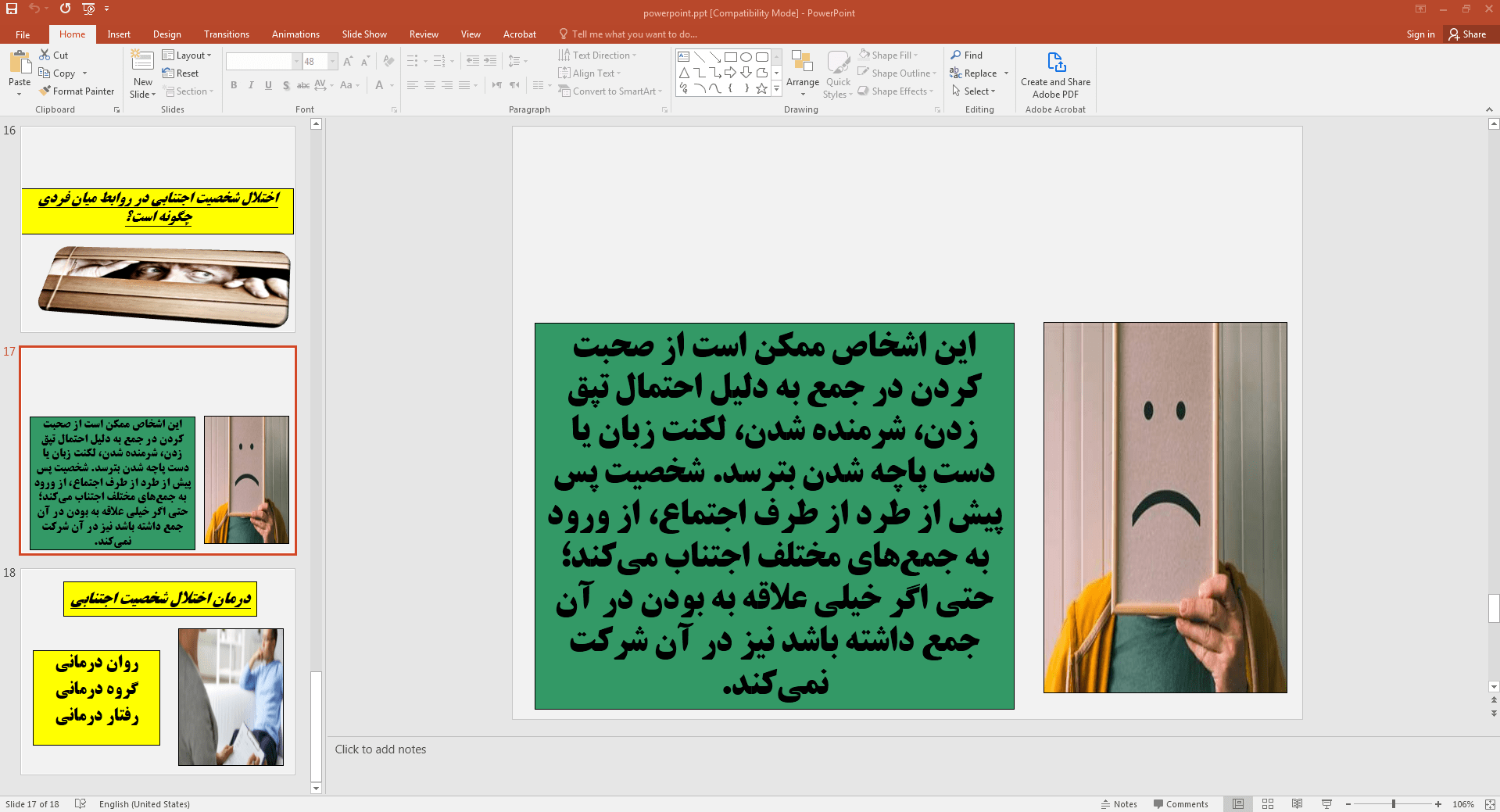Viewport: 1500px width, 812px height.
Task: Increase font size icon
Action: pos(348,61)
